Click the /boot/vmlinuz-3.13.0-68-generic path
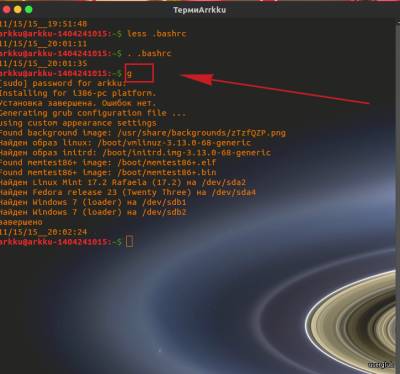The width and height of the screenshot is (400, 374). (x=174, y=143)
